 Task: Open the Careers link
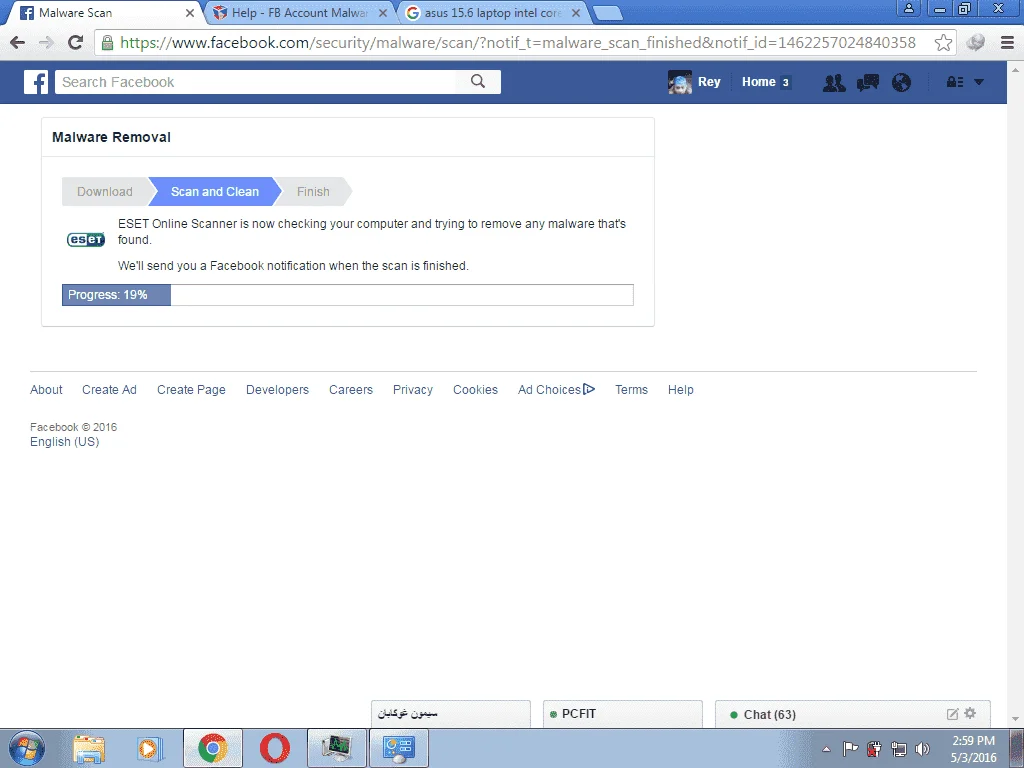351,390
